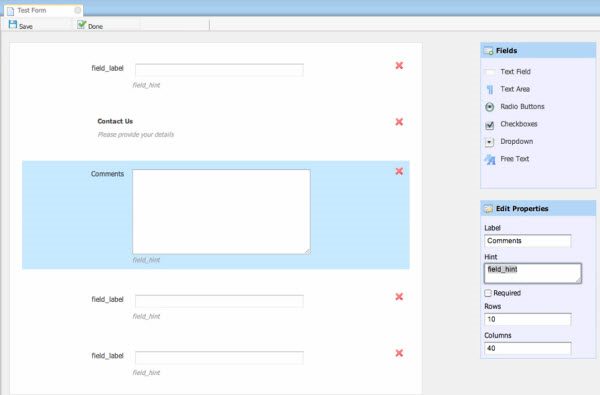
Task: Click the first field_label text input
Action: [x=219, y=70]
